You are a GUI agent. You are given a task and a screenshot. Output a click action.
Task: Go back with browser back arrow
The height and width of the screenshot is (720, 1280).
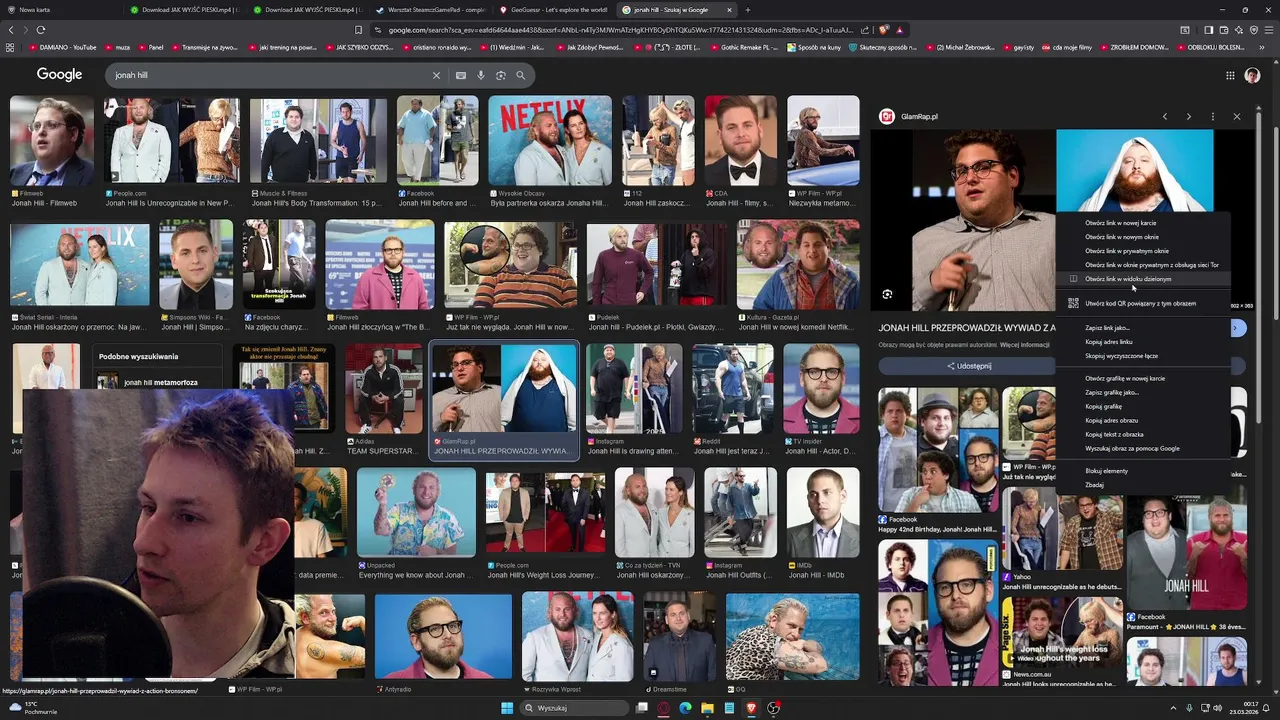(x=11, y=30)
